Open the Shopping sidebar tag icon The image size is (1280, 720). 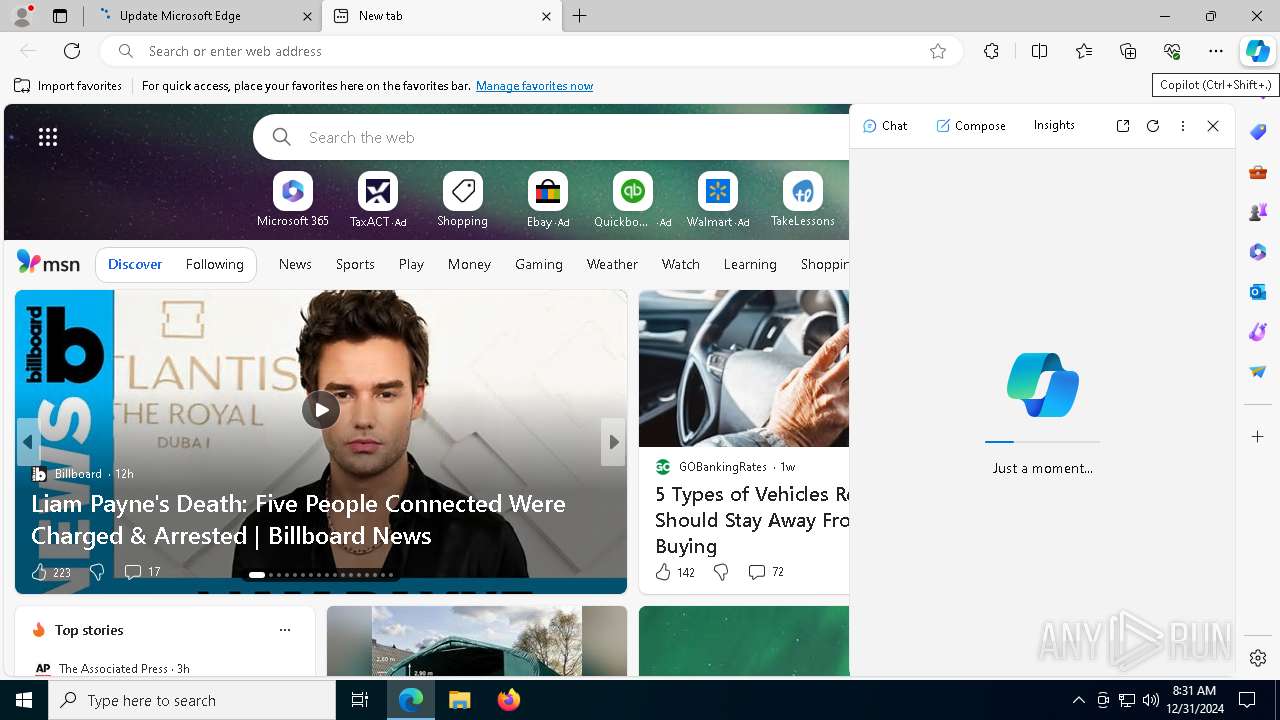pyautogui.click(x=1258, y=132)
